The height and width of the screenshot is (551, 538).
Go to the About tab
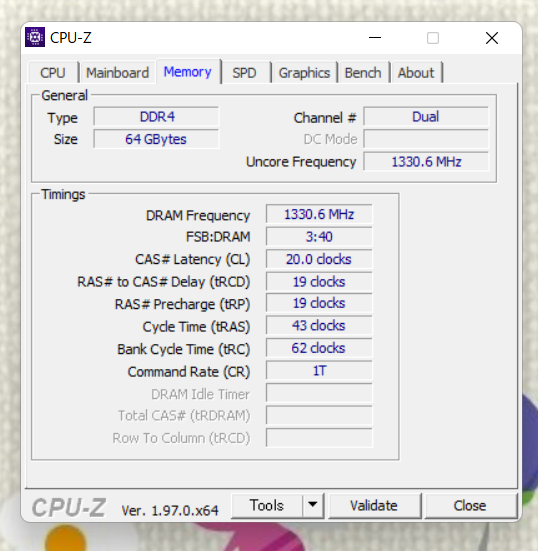pyautogui.click(x=416, y=73)
